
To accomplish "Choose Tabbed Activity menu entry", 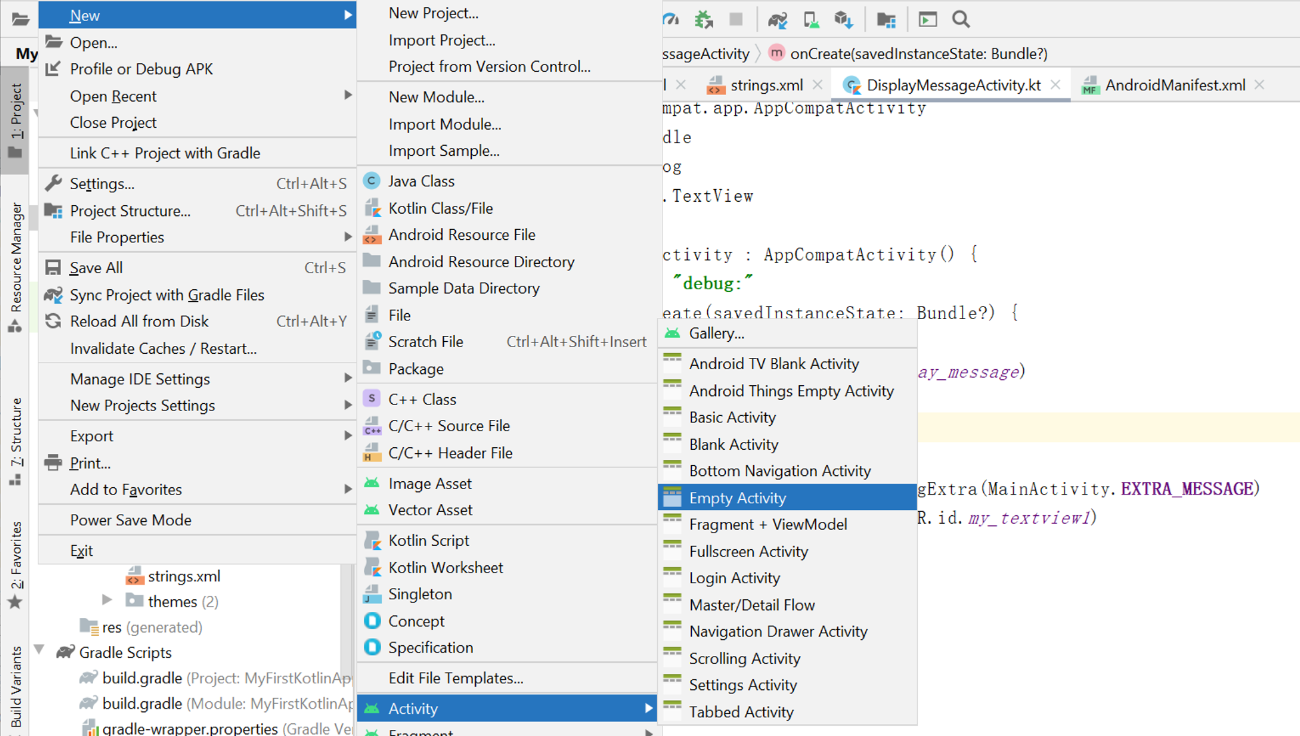I will tap(787, 712).
